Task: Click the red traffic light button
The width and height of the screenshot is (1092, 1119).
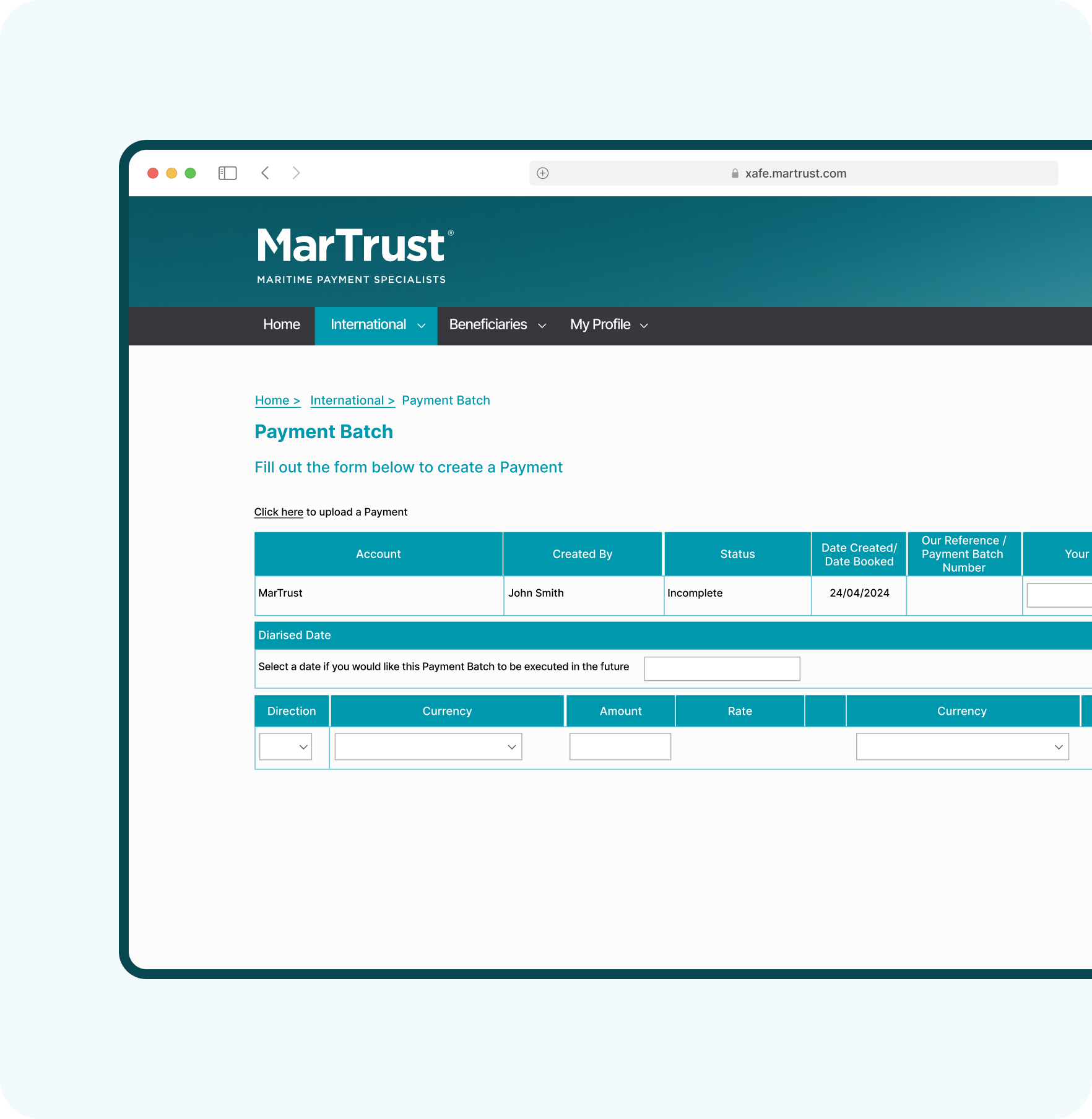Action: click(152, 173)
